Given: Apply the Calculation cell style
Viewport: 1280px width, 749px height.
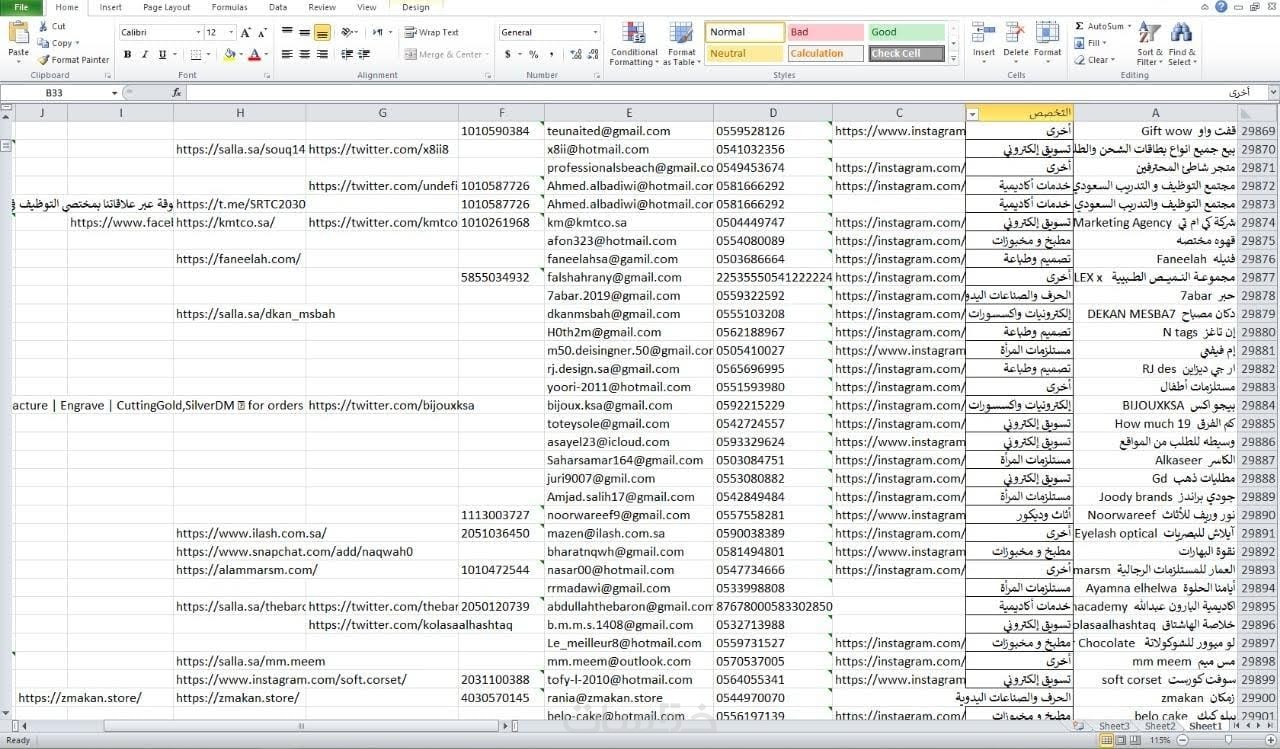Looking at the screenshot, I should point(825,54).
